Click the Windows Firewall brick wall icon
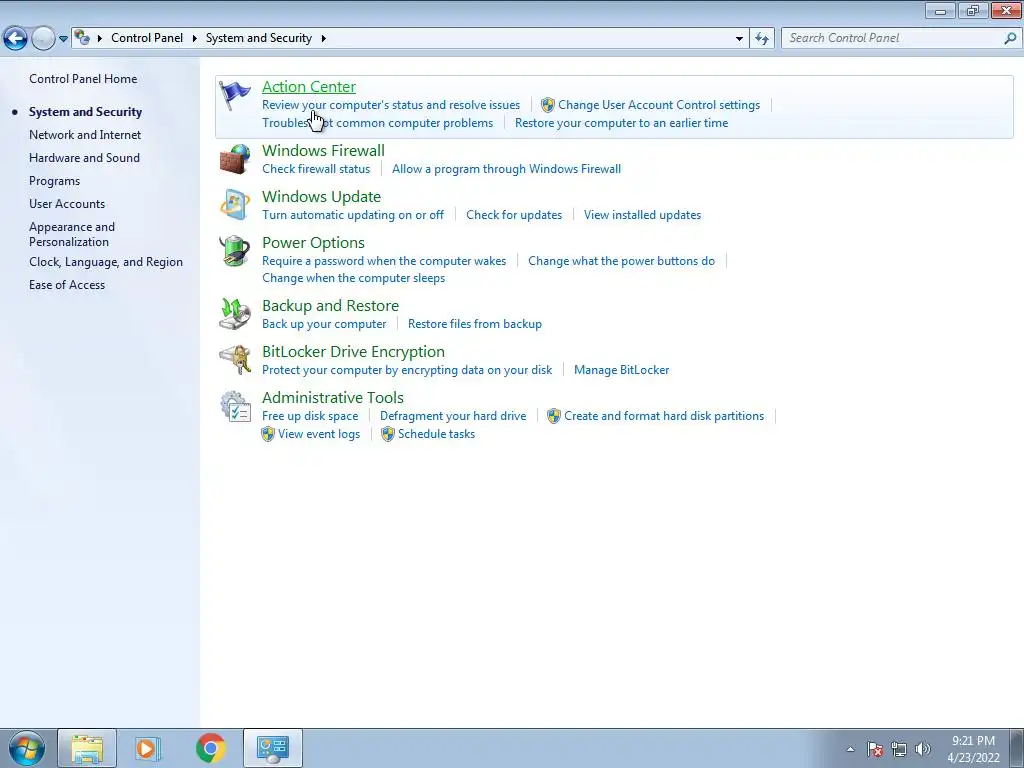The image size is (1024, 768). pos(234,159)
